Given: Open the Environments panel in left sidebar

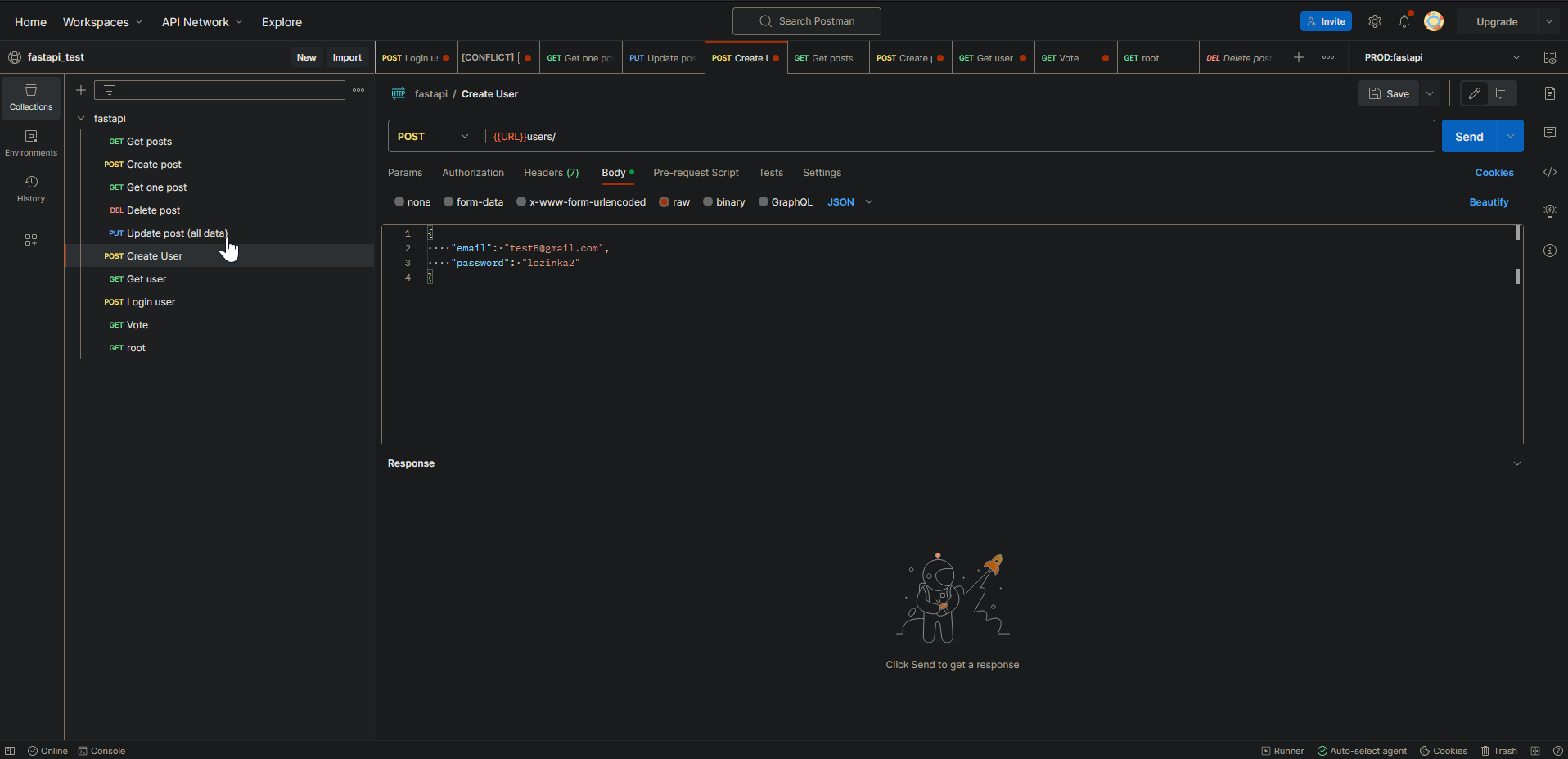Looking at the screenshot, I should click(x=30, y=141).
